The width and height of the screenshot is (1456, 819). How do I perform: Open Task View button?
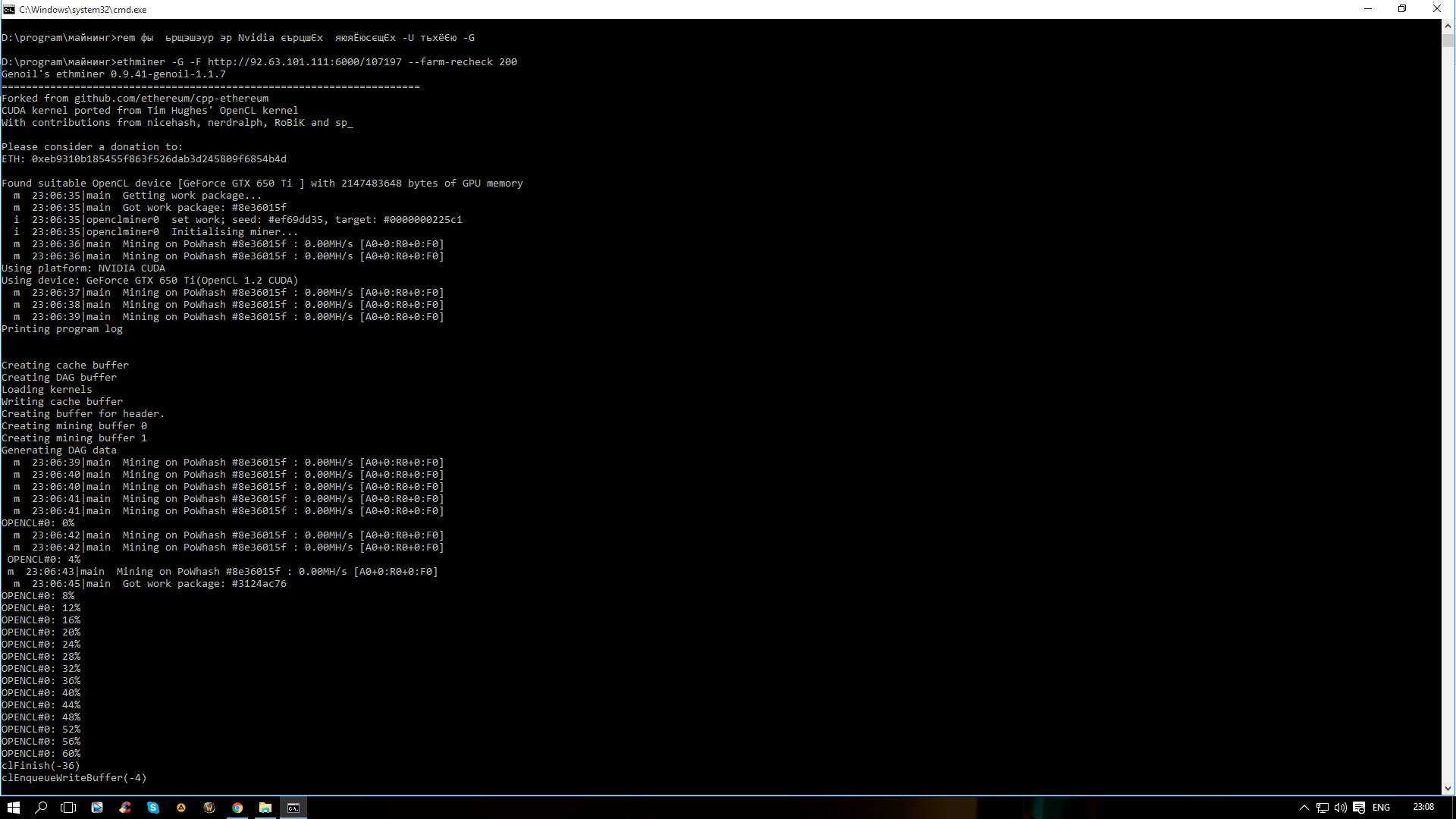[x=68, y=808]
